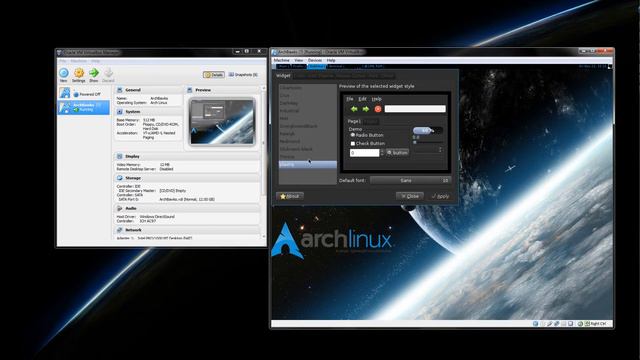Click the details pane vertical scrollbar
The image size is (640, 360).
click(x=263, y=162)
